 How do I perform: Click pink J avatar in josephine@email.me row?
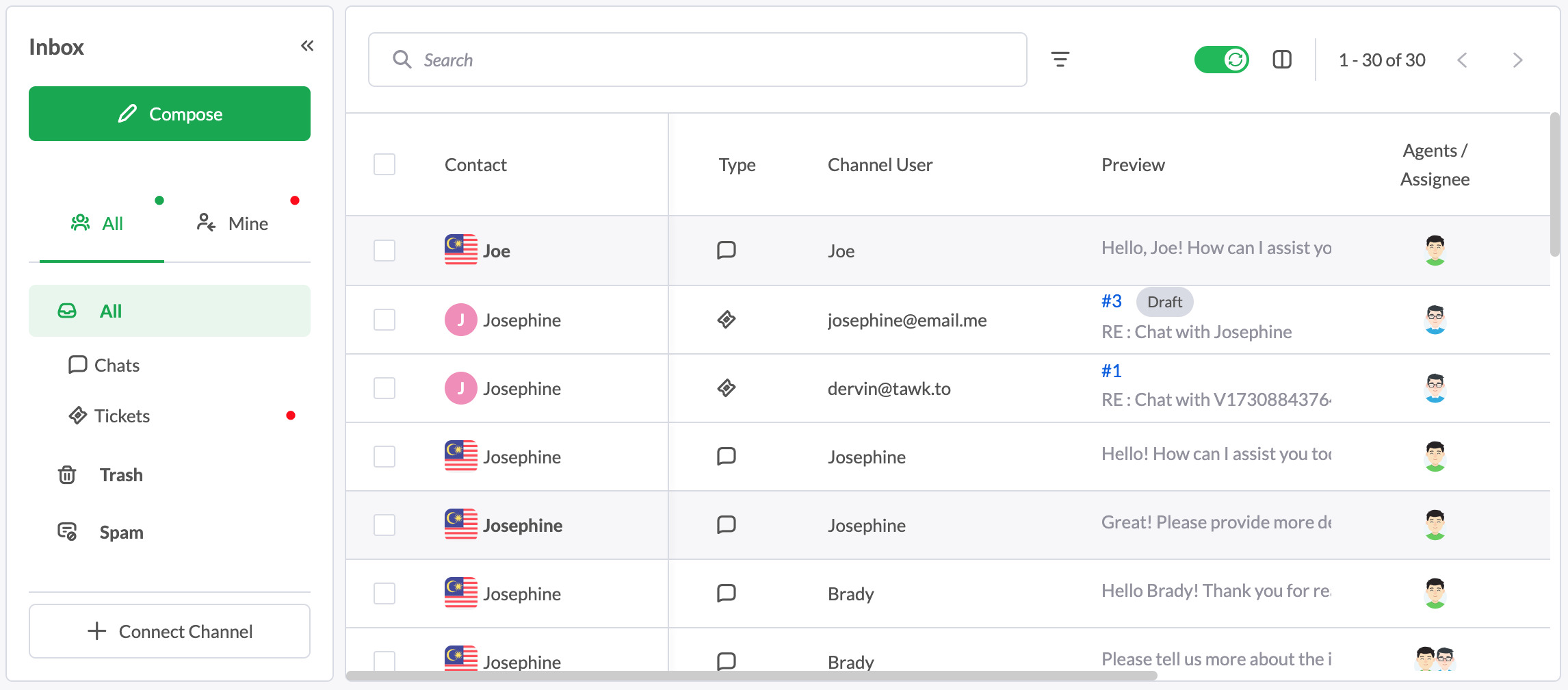coord(461,320)
